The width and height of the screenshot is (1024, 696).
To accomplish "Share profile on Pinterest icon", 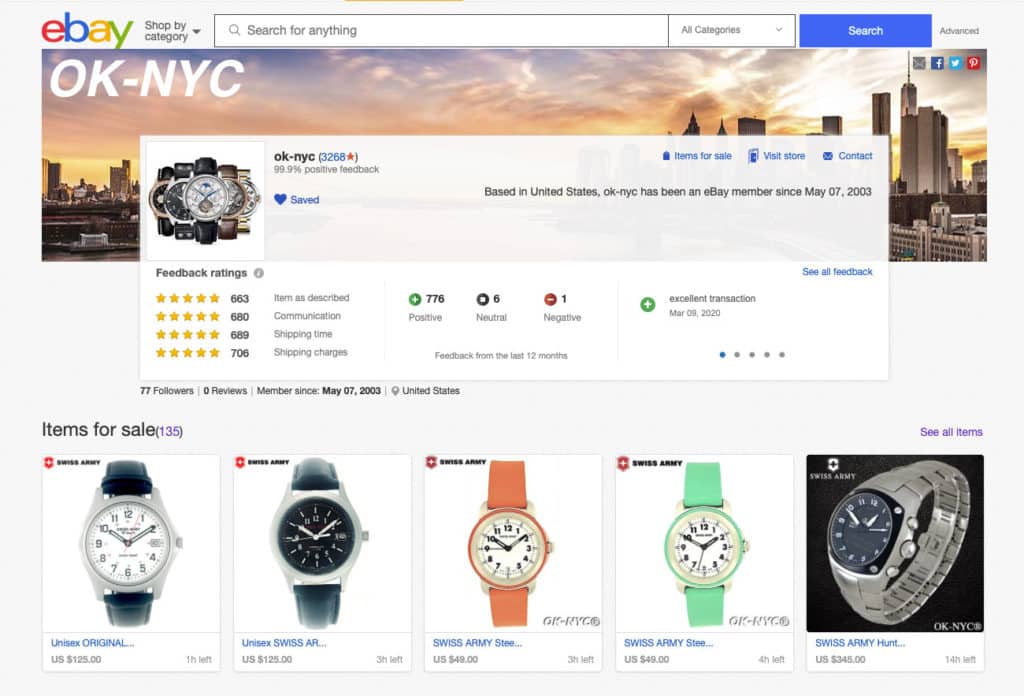I will click(x=974, y=63).
